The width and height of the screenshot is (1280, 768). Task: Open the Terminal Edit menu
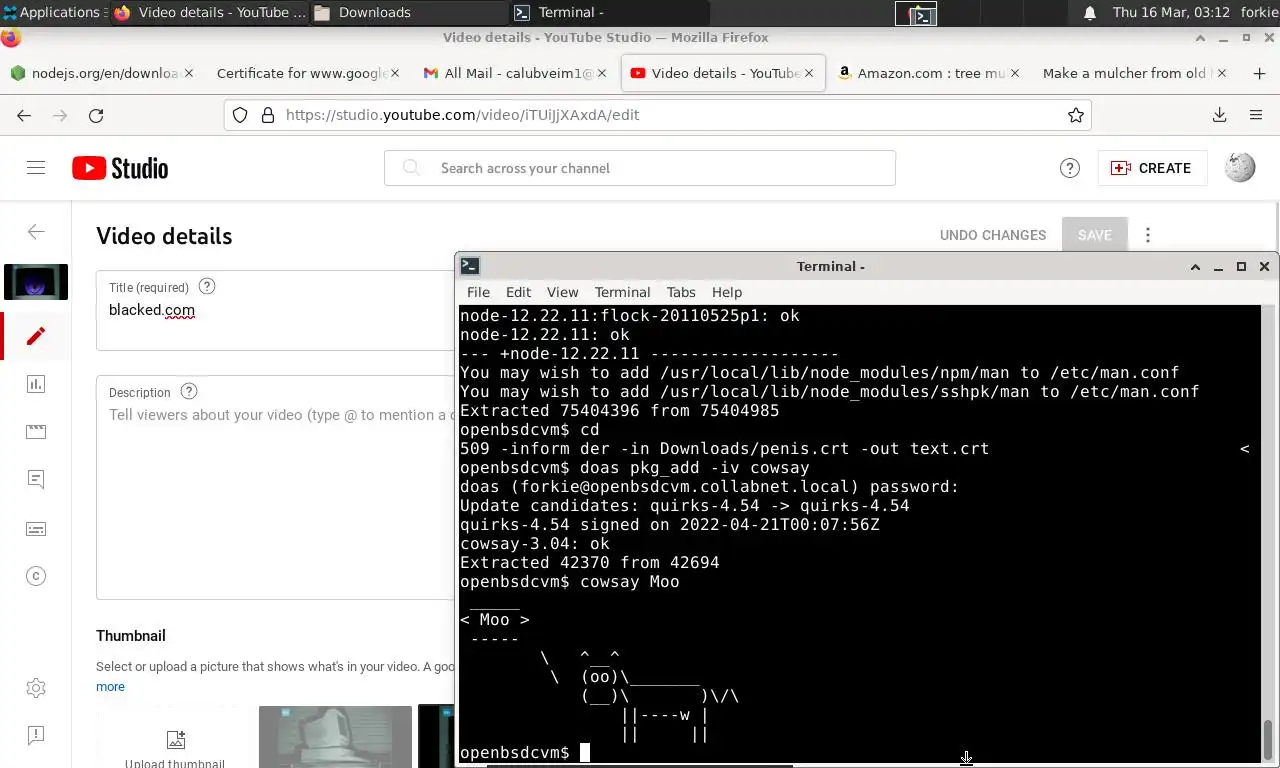pos(518,292)
